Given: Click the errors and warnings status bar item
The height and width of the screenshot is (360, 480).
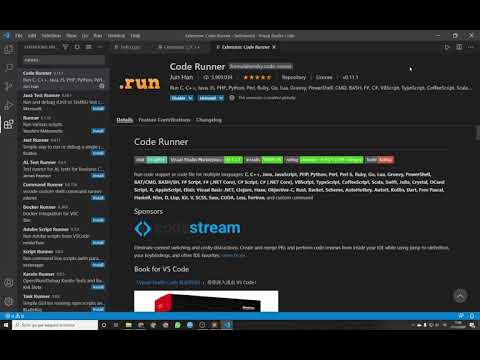Looking at the screenshot, I should (14, 316).
